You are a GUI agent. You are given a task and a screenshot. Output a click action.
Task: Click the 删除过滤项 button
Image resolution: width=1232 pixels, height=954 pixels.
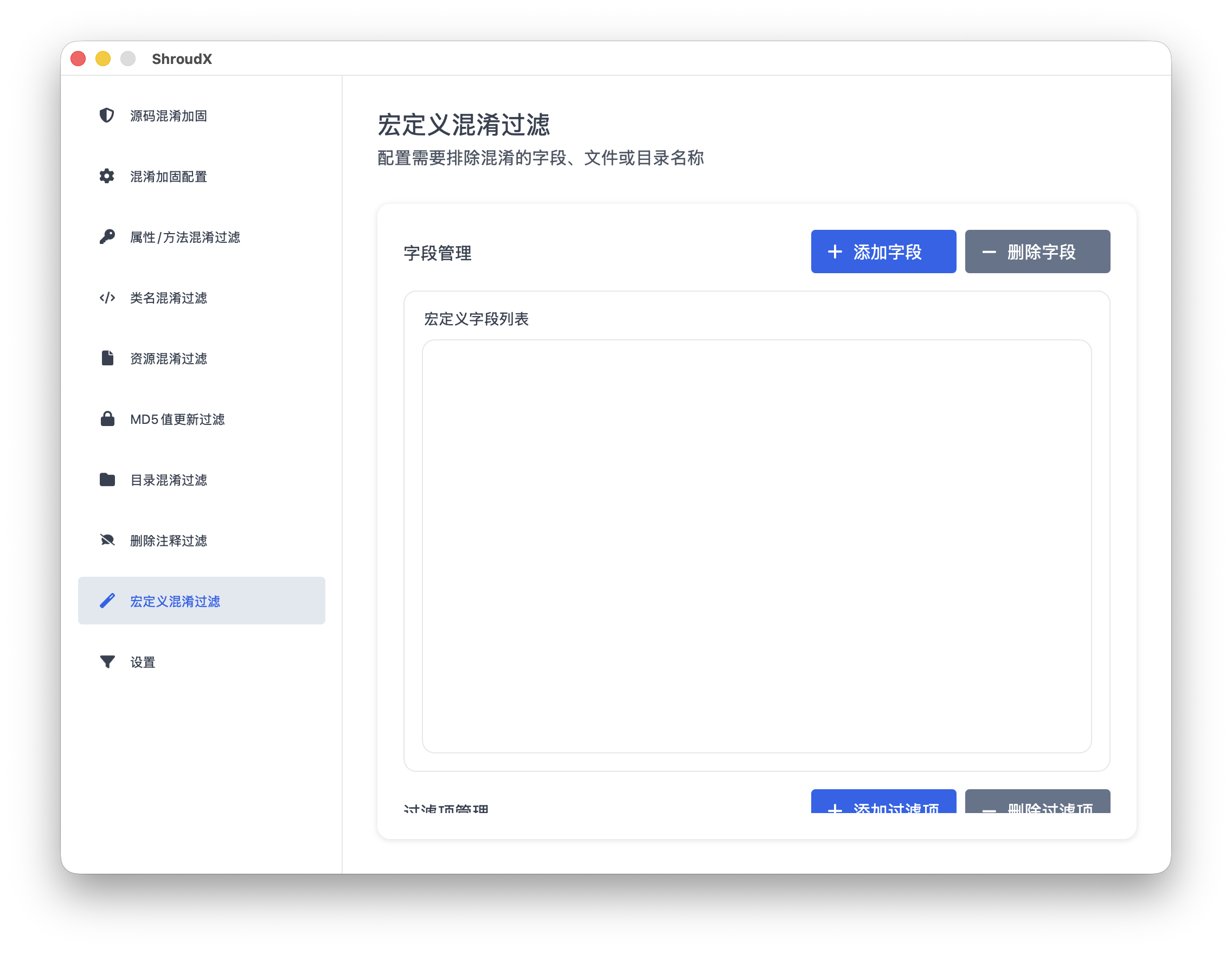1037,802
